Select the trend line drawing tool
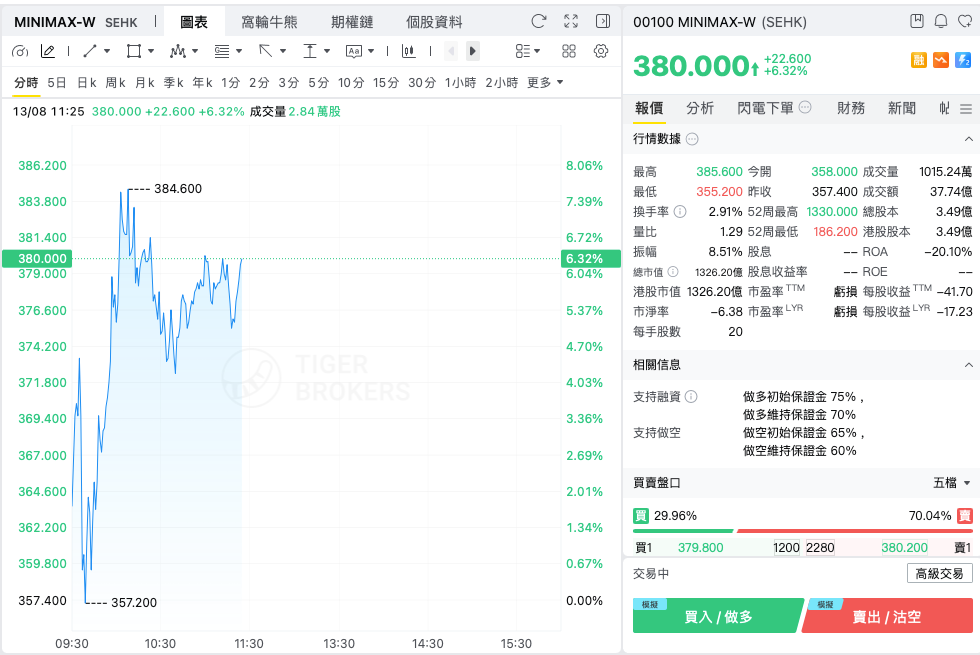 pos(90,51)
